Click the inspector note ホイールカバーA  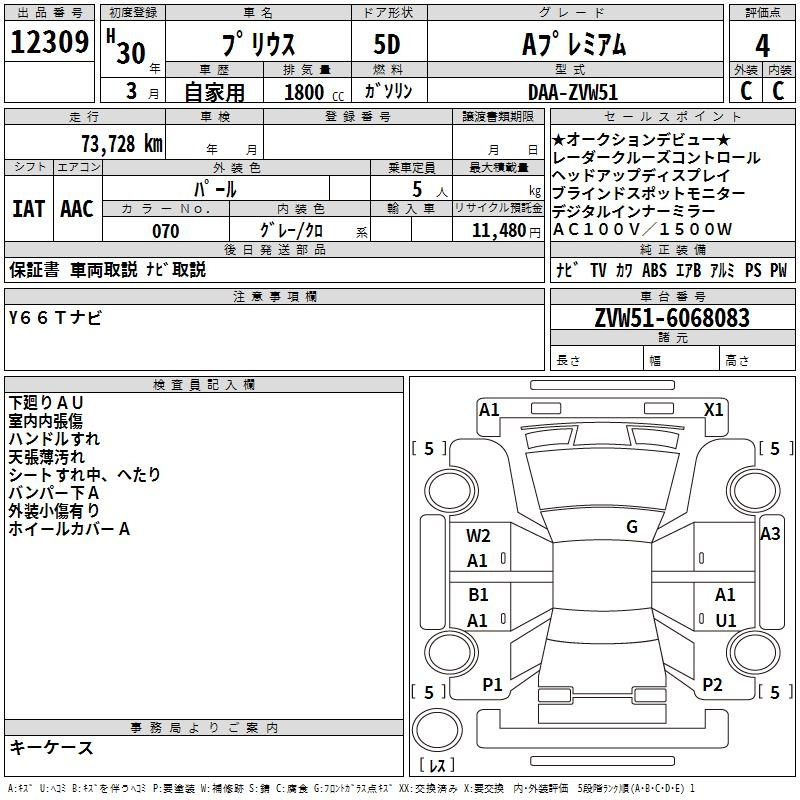click(69, 529)
